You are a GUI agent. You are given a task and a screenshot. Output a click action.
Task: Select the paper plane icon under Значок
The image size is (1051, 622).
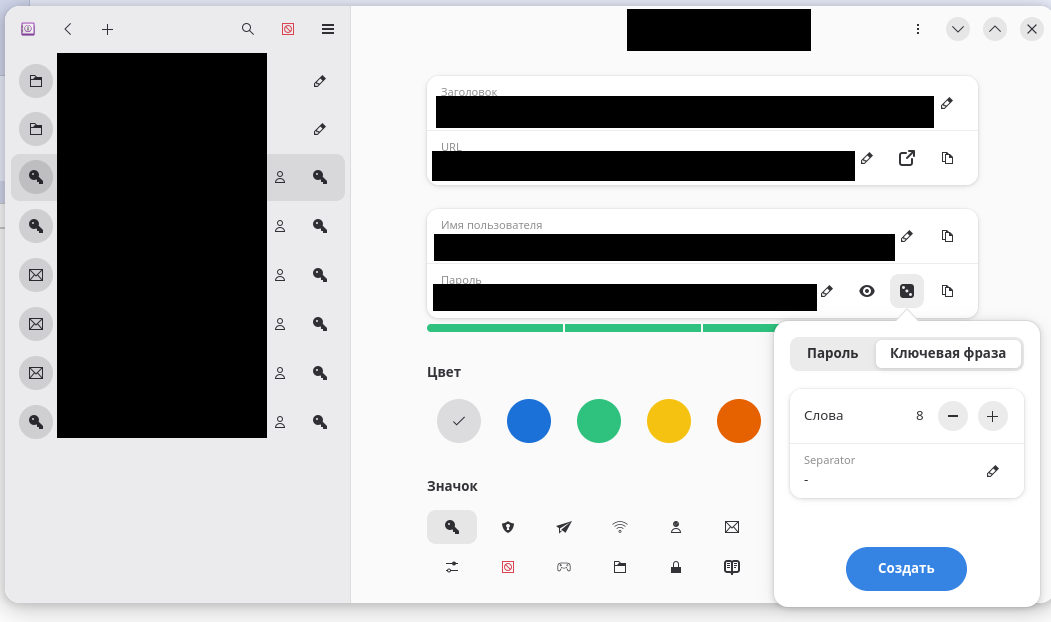[x=564, y=527]
